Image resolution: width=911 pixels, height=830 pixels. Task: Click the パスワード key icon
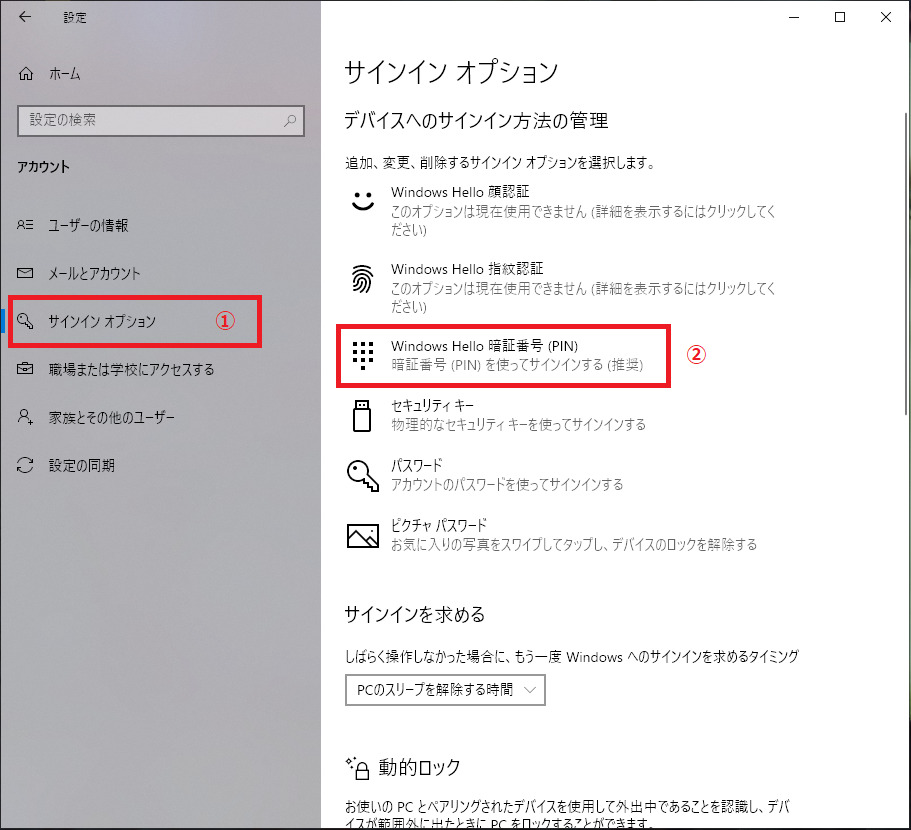pos(363,476)
